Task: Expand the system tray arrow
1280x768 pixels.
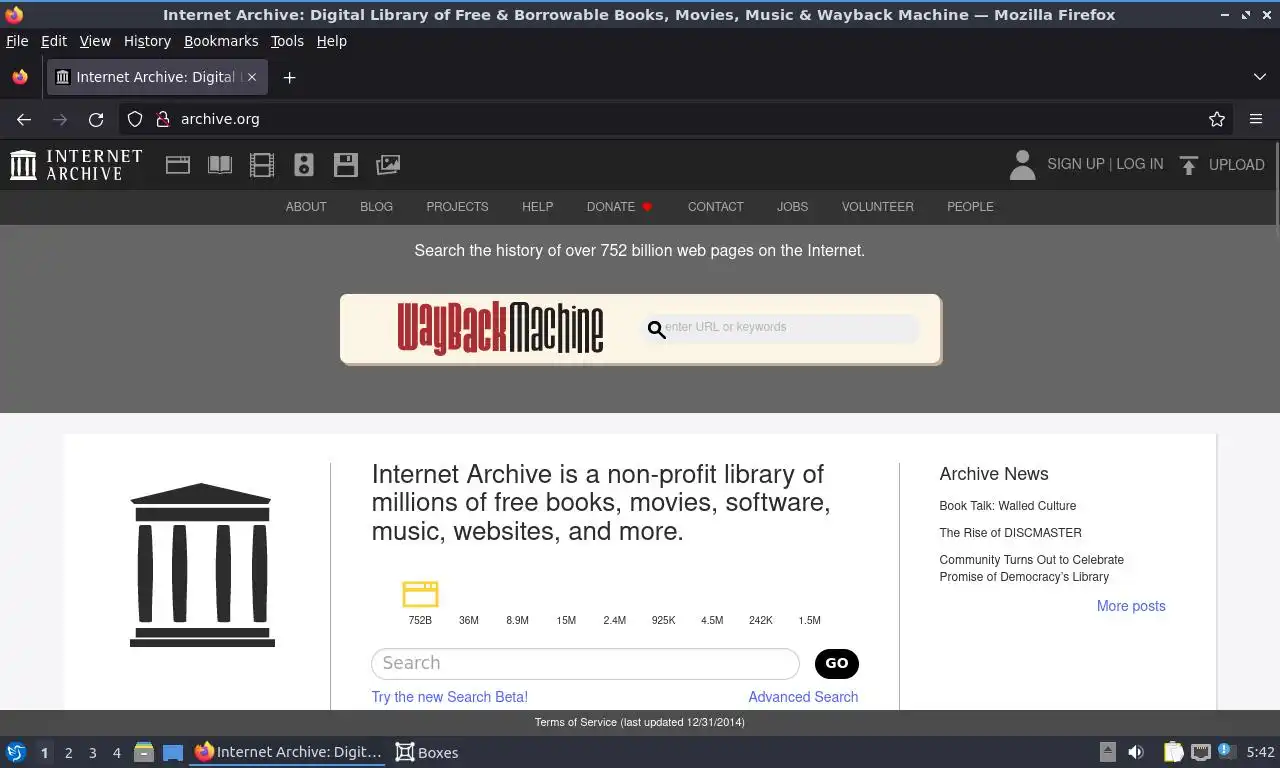Action: 1108,752
